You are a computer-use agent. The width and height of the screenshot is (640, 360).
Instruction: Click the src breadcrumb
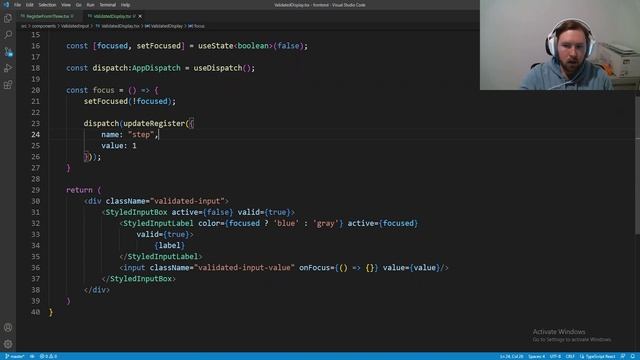[23, 26]
